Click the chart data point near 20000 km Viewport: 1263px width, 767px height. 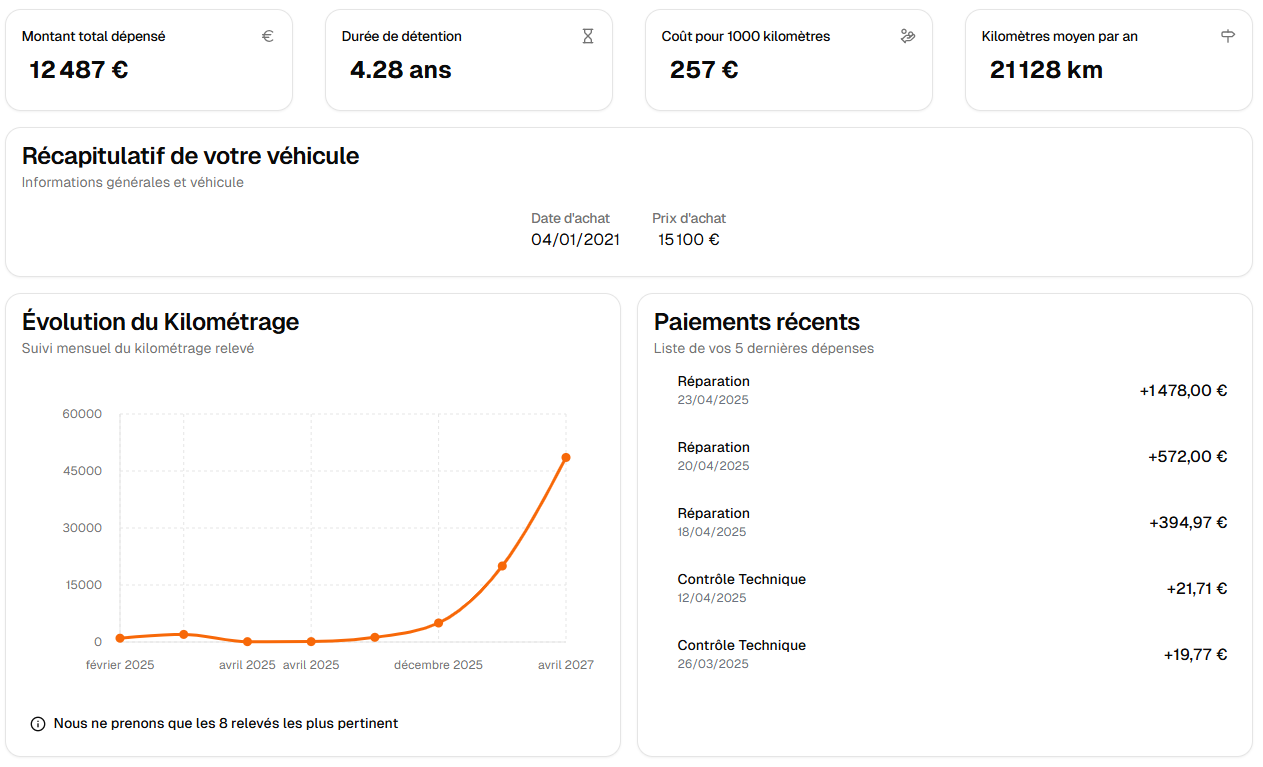tap(502, 566)
